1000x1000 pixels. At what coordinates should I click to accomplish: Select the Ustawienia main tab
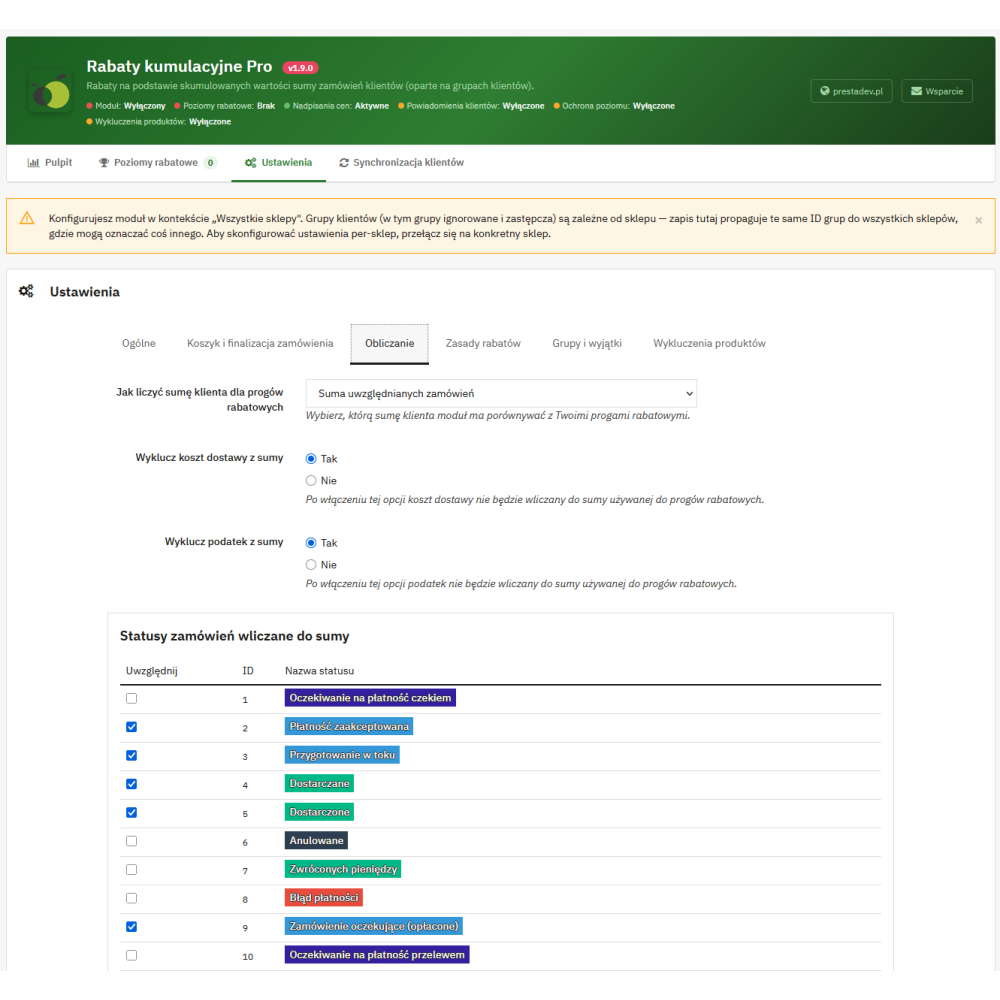(279, 163)
